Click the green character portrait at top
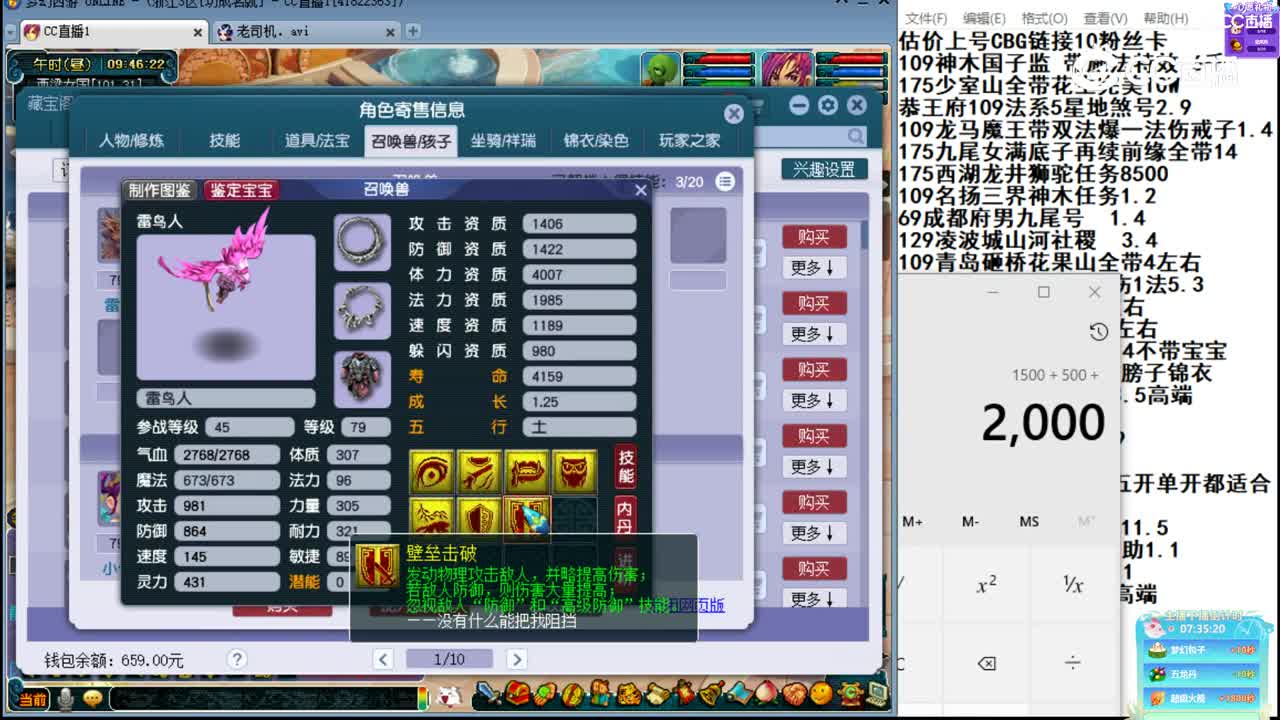Image resolution: width=1280 pixels, height=720 pixels. pyautogui.click(x=660, y=68)
